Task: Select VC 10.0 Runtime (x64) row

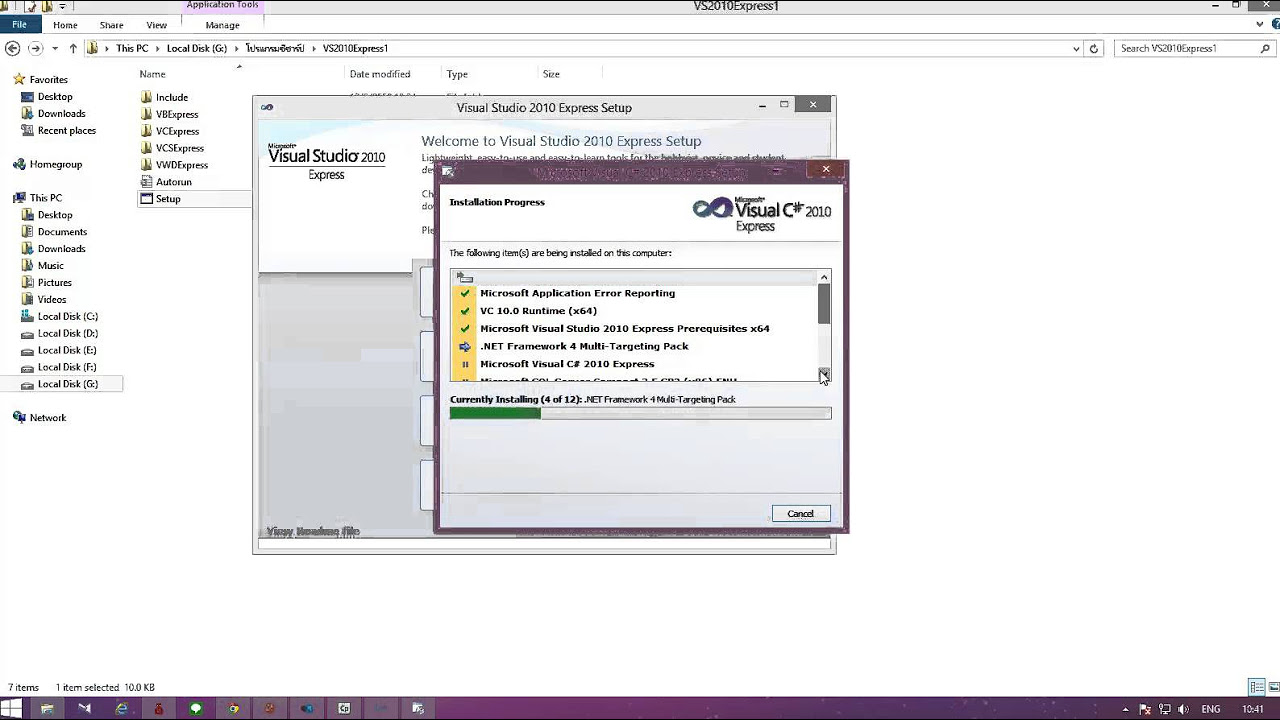Action: pyautogui.click(x=634, y=311)
